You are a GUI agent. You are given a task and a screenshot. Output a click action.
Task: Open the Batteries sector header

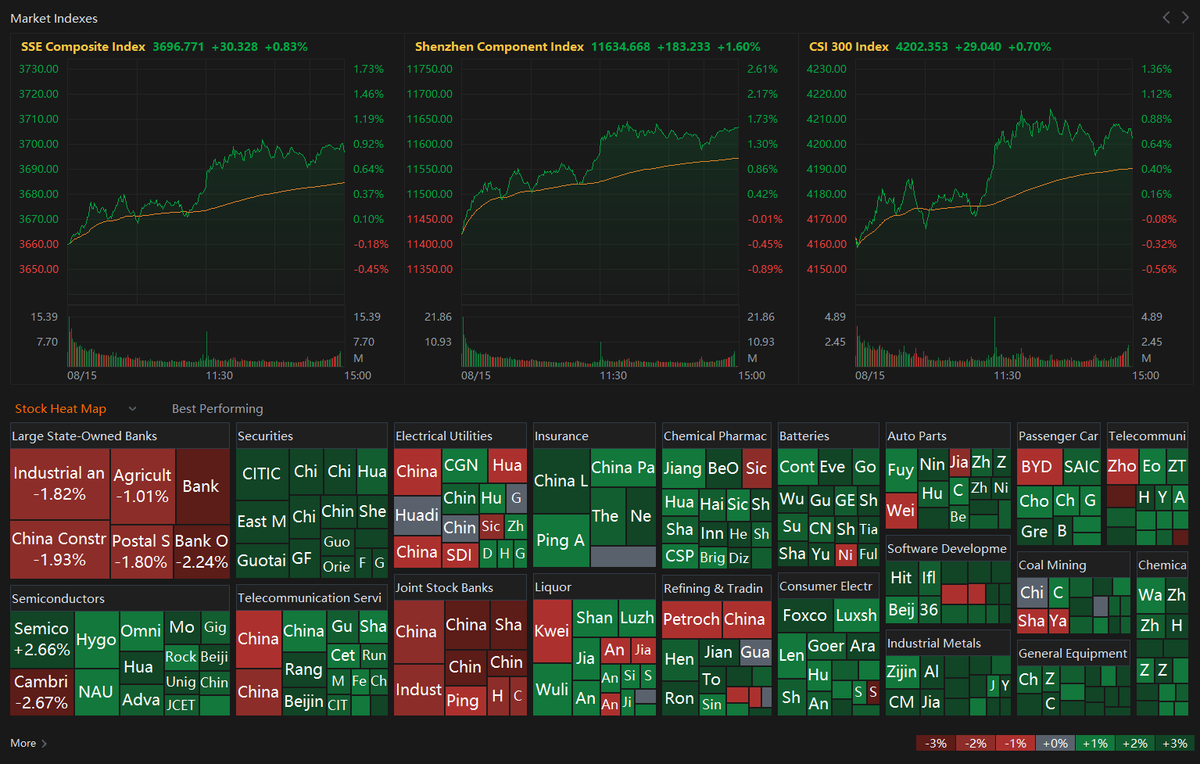click(828, 436)
